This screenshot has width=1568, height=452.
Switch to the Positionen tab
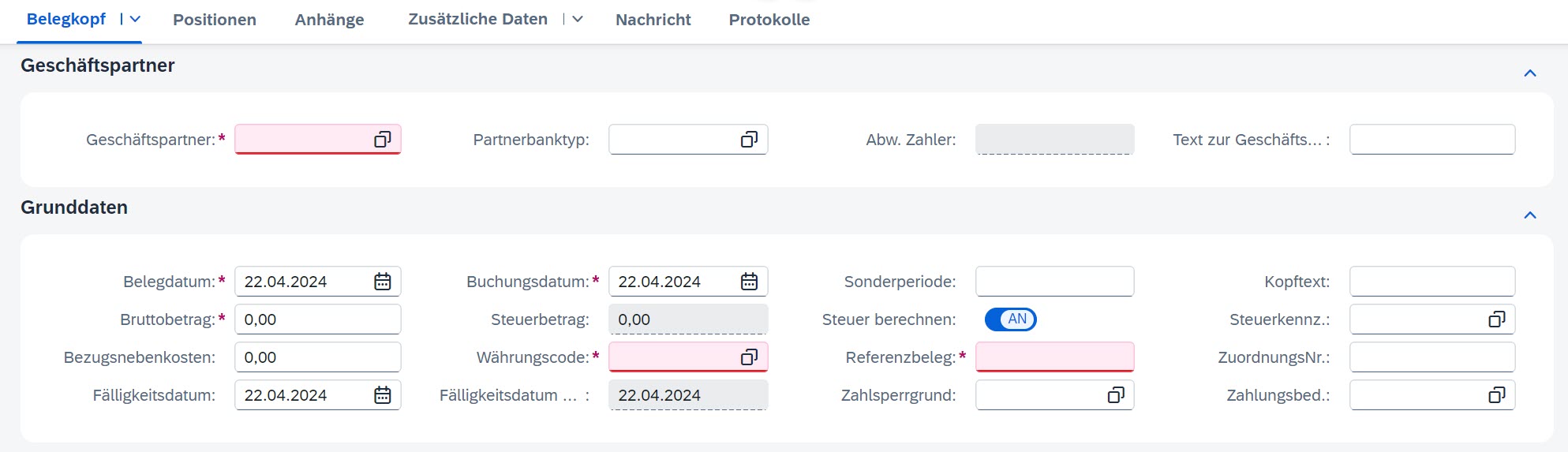[215, 20]
